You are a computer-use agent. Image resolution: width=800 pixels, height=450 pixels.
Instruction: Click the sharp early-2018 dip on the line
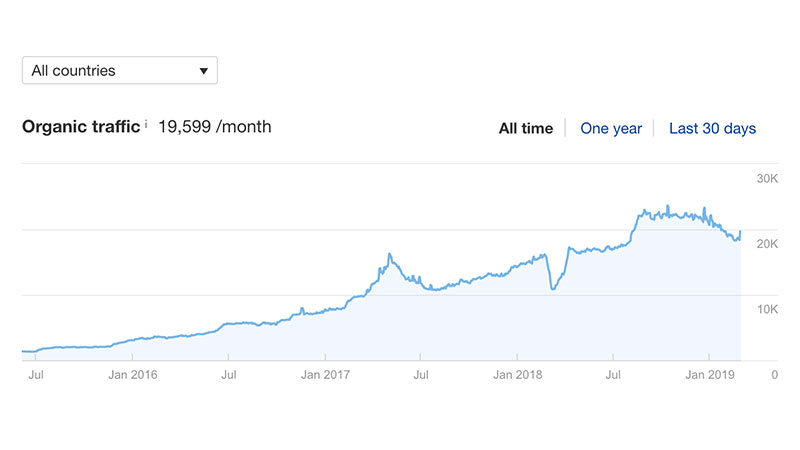click(x=552, y=289)
